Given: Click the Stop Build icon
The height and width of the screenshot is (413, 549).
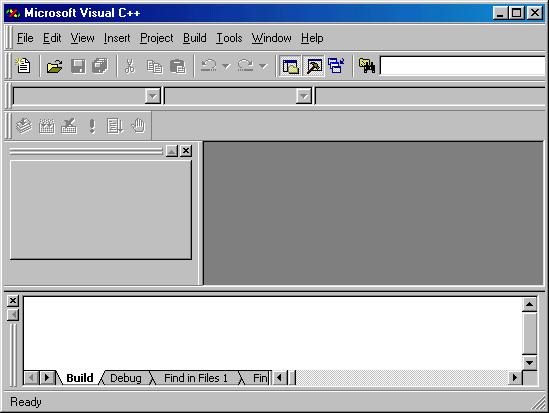Looking at the screenshot, I should coord(69,126).
